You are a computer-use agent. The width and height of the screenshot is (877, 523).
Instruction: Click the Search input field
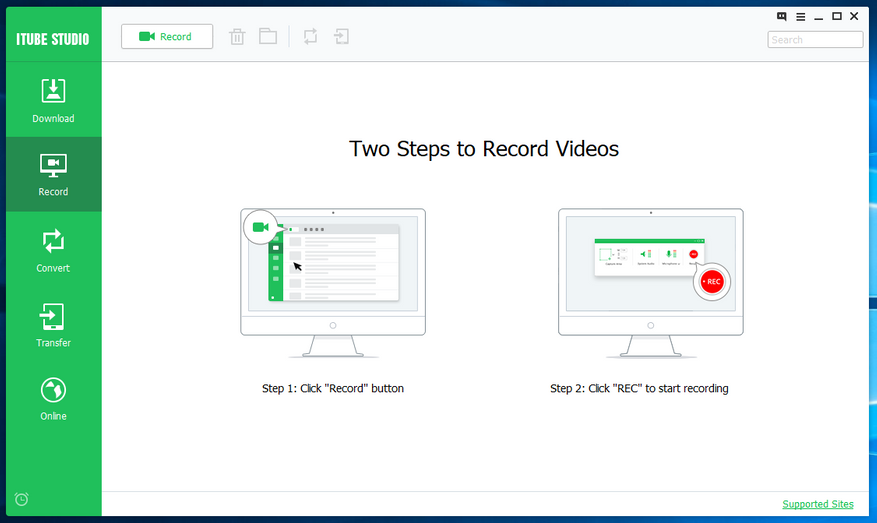[x=815, y=40]
